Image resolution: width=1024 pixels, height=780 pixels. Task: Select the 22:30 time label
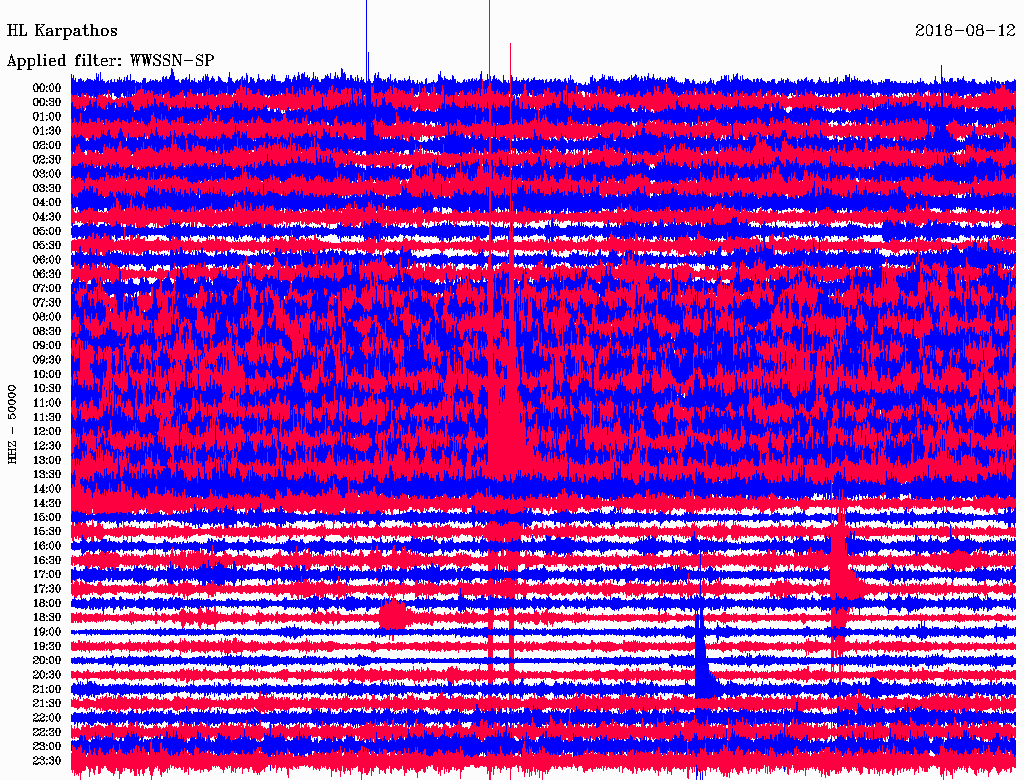coord(47,732)
